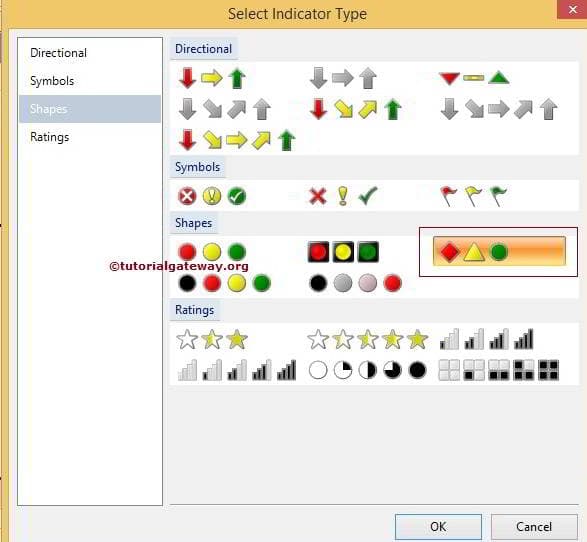This screenshot has height=542, width=587.
Task: Choose the 5 gray arrows indicator set
Action: pyautogui.click(x=499, y=109)
